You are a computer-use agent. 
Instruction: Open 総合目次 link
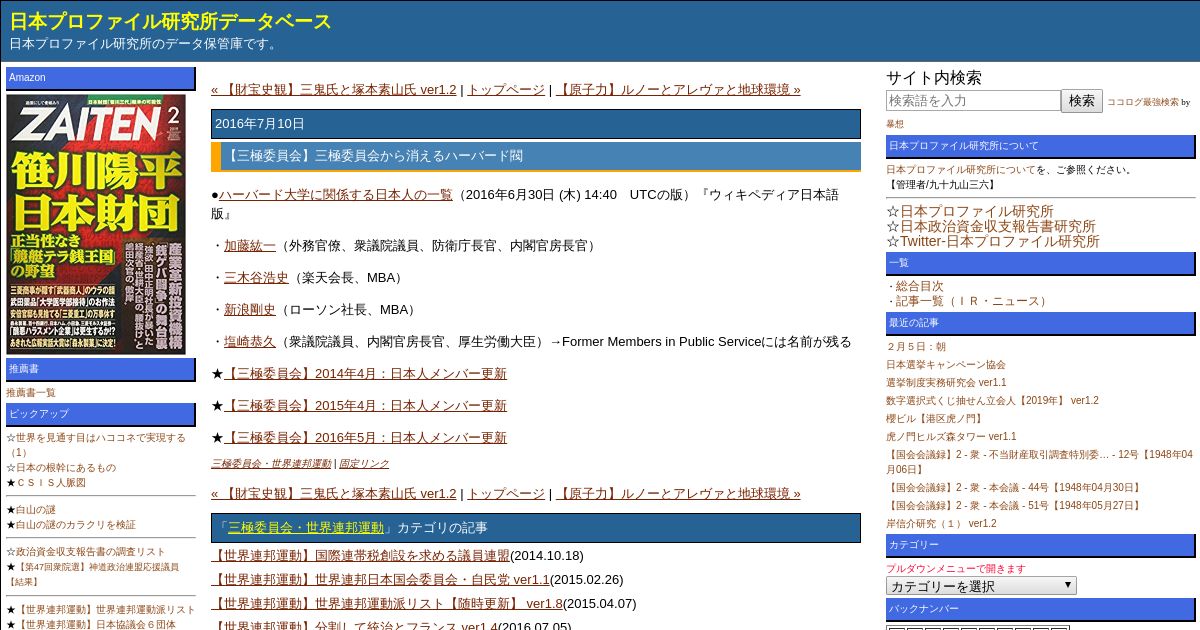[x=919, y=286]
